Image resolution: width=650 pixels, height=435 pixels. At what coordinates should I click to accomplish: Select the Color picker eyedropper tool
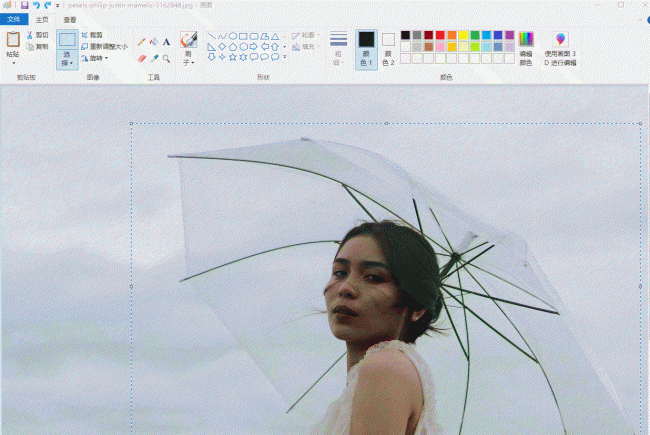point(154,58)
